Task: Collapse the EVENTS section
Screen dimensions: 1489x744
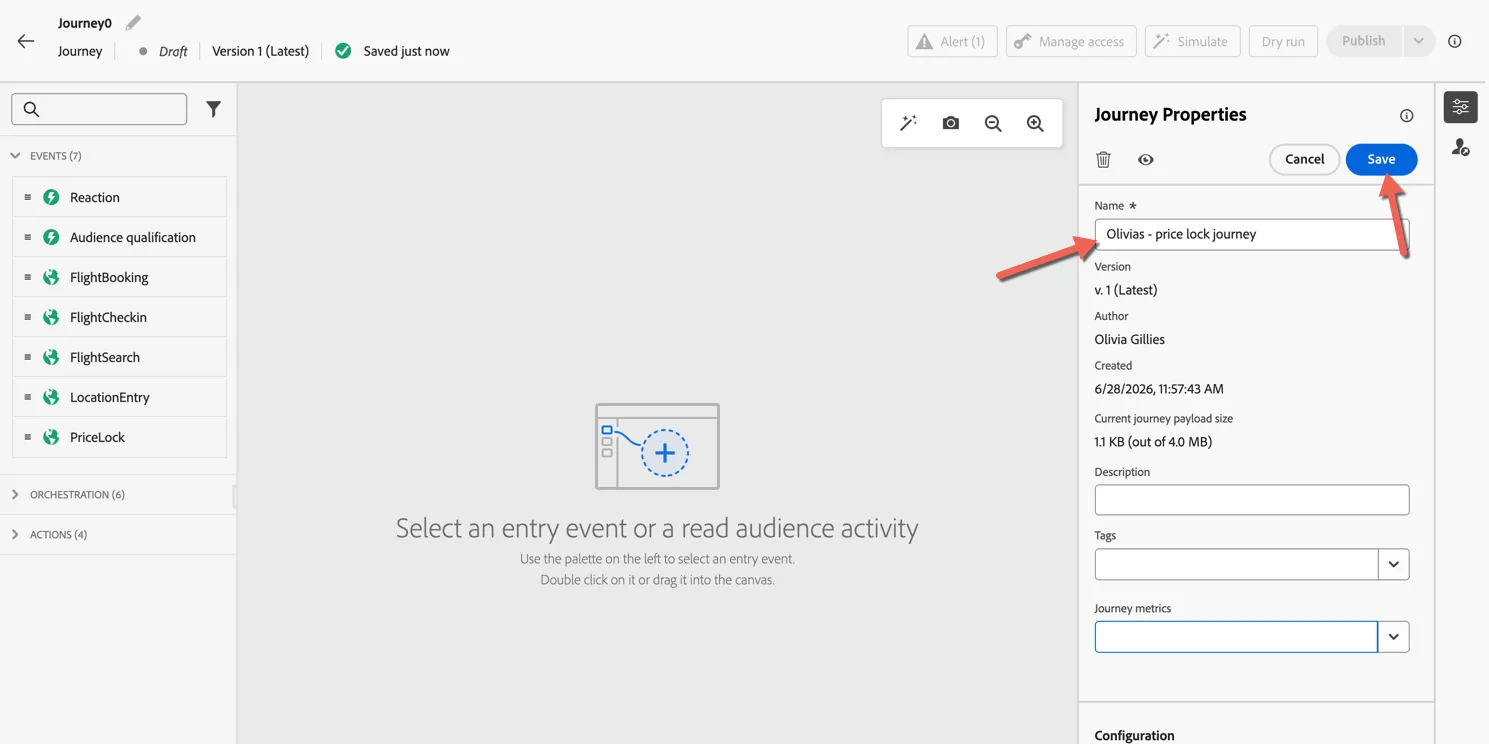Action: tap(15, 156)
